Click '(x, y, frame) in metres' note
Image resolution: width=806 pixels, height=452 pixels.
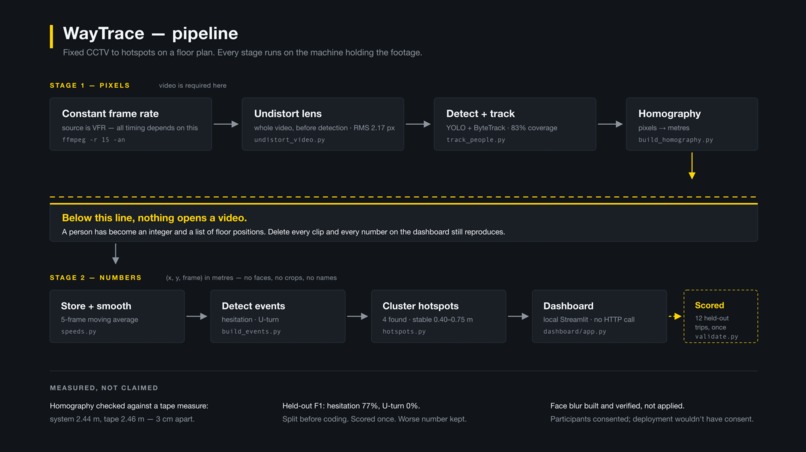click(x=199, y=278)
